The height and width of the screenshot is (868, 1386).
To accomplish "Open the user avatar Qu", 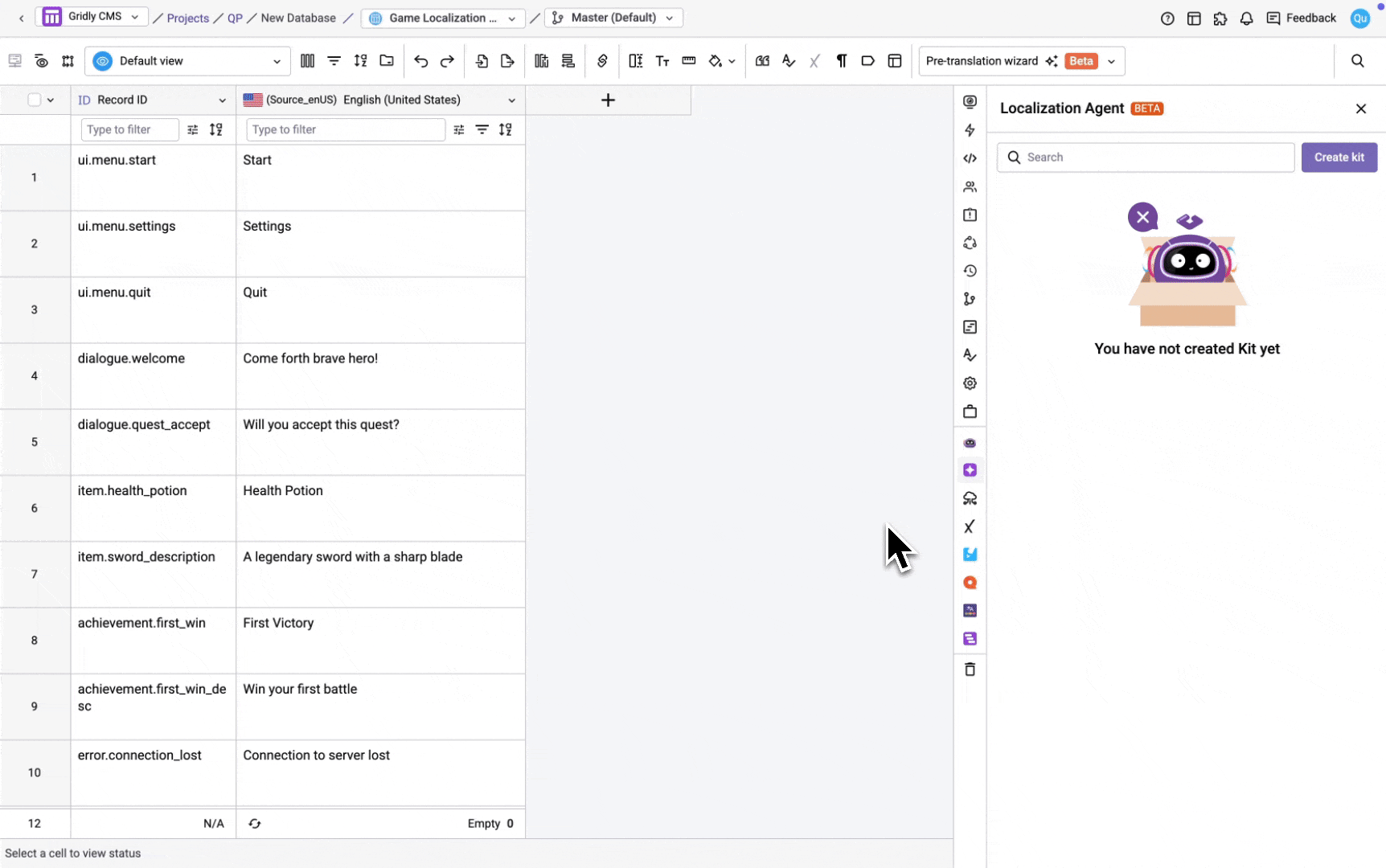I will 1359,18.
